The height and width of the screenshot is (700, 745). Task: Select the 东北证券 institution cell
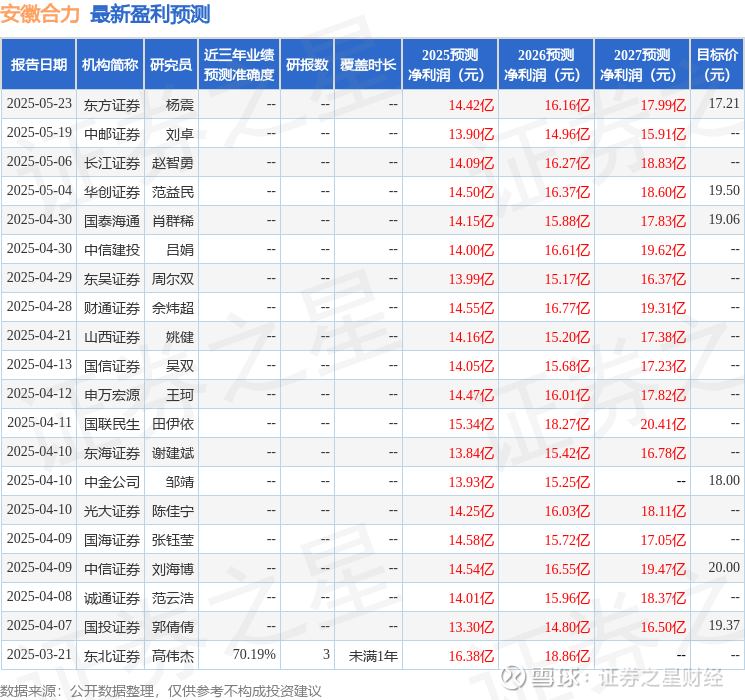pyautogui.click(x=112, y=656)
